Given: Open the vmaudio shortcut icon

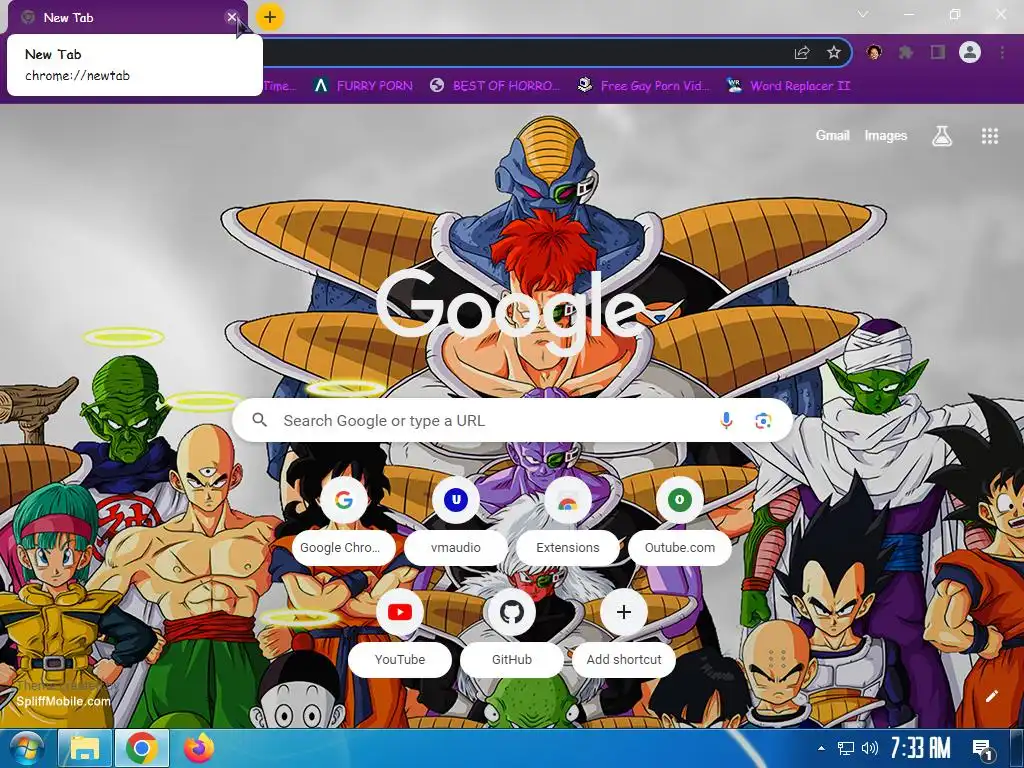Looking at the screenshot, I should (456, 500).
